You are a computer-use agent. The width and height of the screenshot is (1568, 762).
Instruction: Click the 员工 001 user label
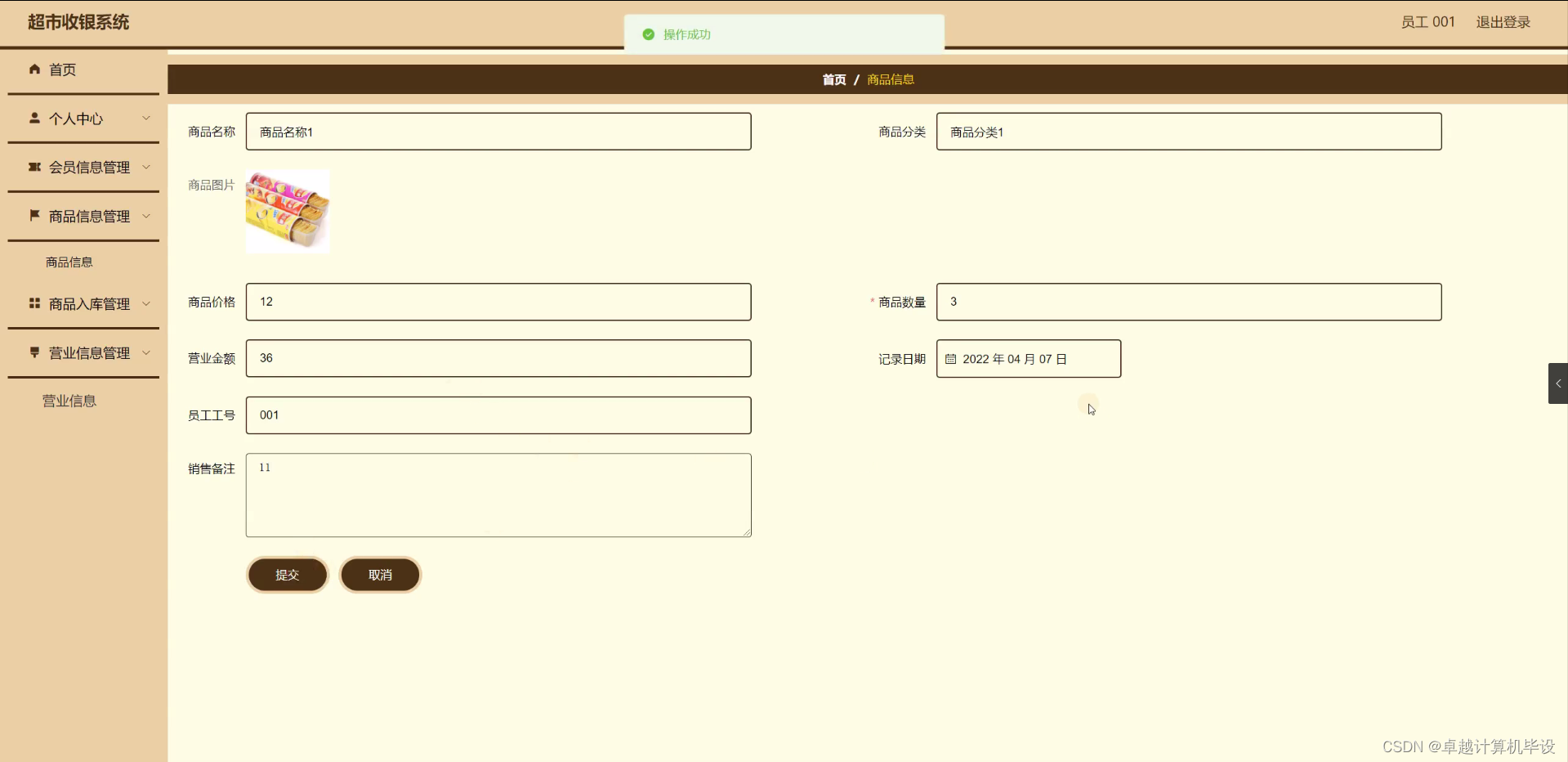1428,22
